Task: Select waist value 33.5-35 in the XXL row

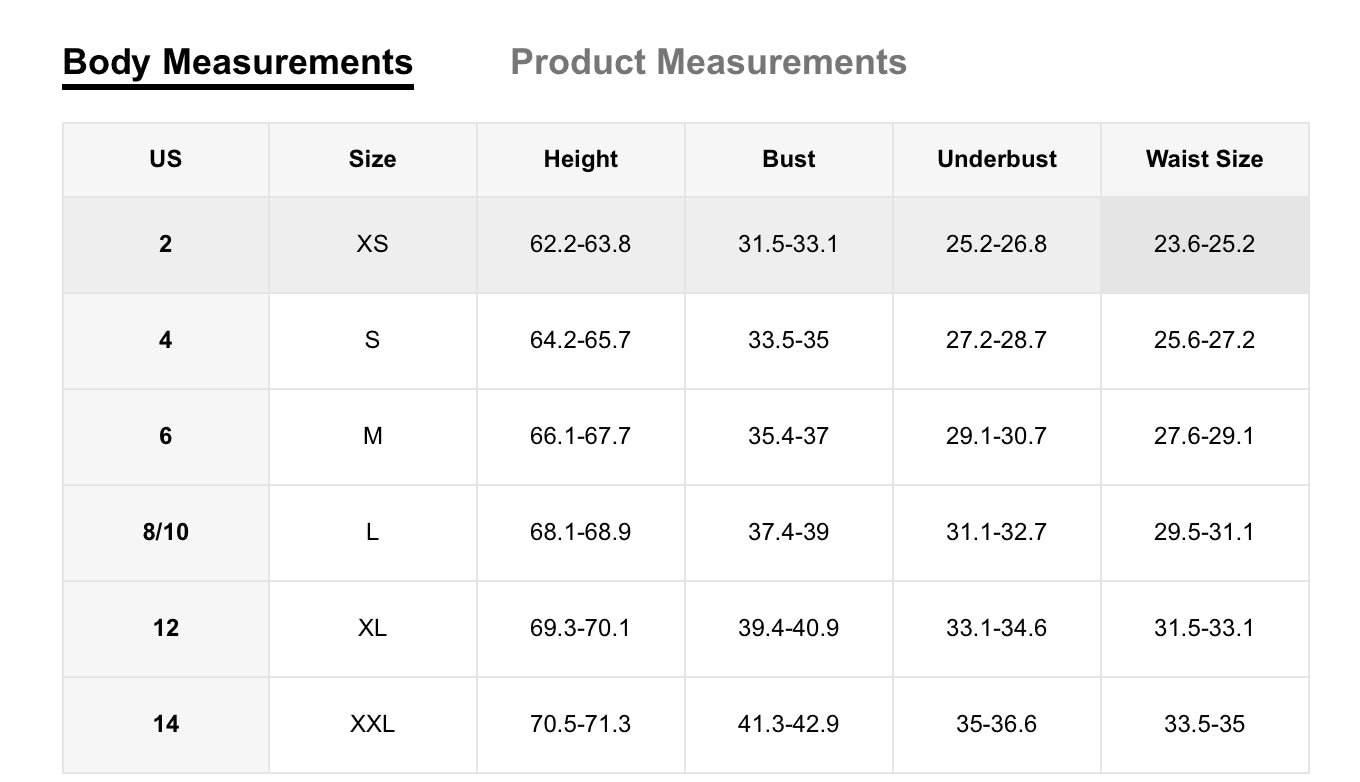Action: point(1204,724)
